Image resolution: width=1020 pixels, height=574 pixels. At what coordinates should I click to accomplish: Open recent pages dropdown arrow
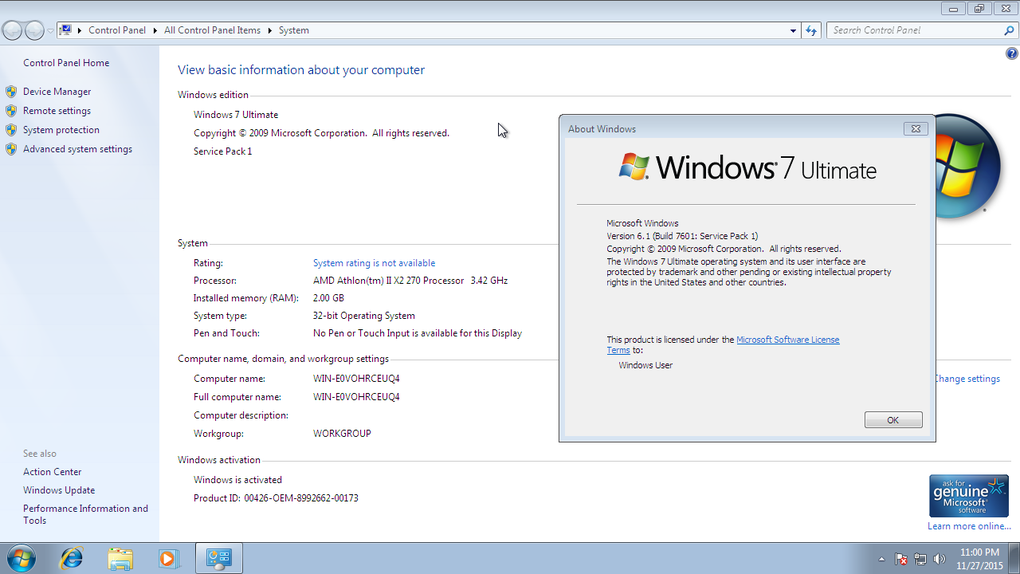pyautogui.click(x=50, y=31)
